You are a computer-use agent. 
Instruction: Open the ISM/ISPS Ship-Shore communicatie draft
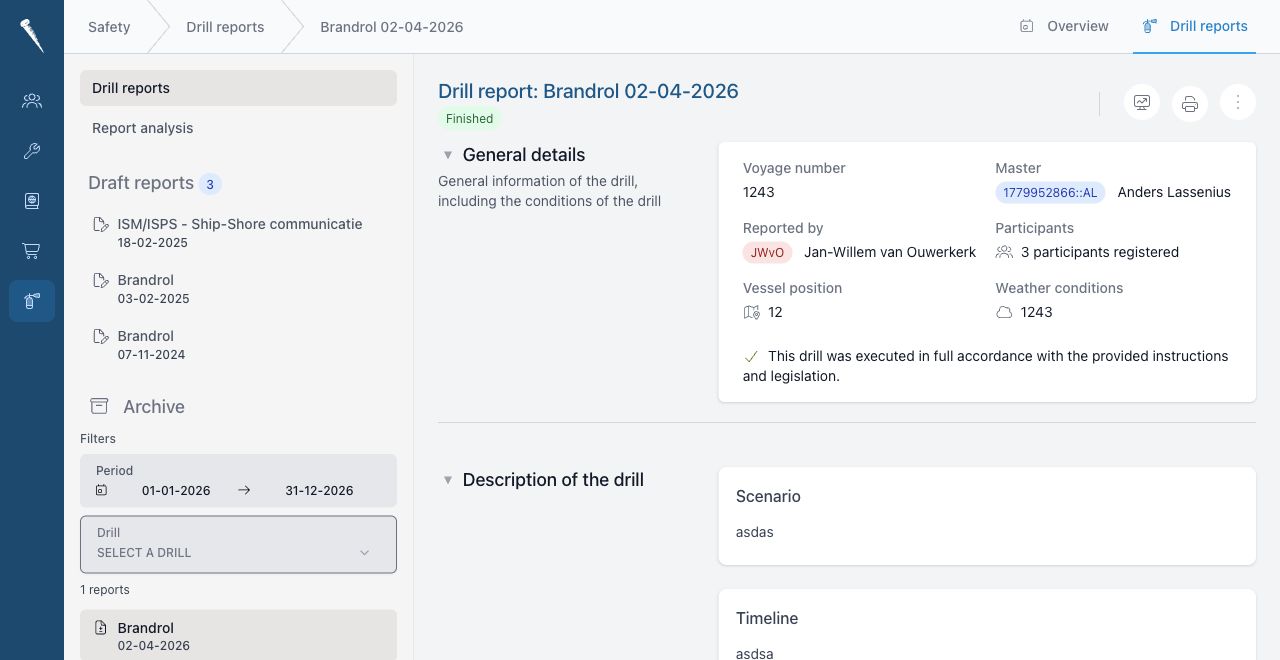coord(238,232)
